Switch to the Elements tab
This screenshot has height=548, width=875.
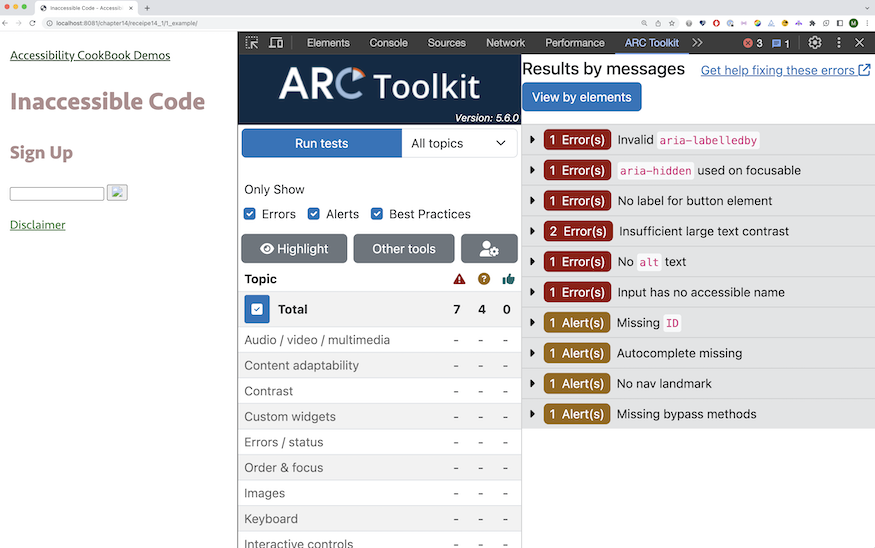(328, 43)
